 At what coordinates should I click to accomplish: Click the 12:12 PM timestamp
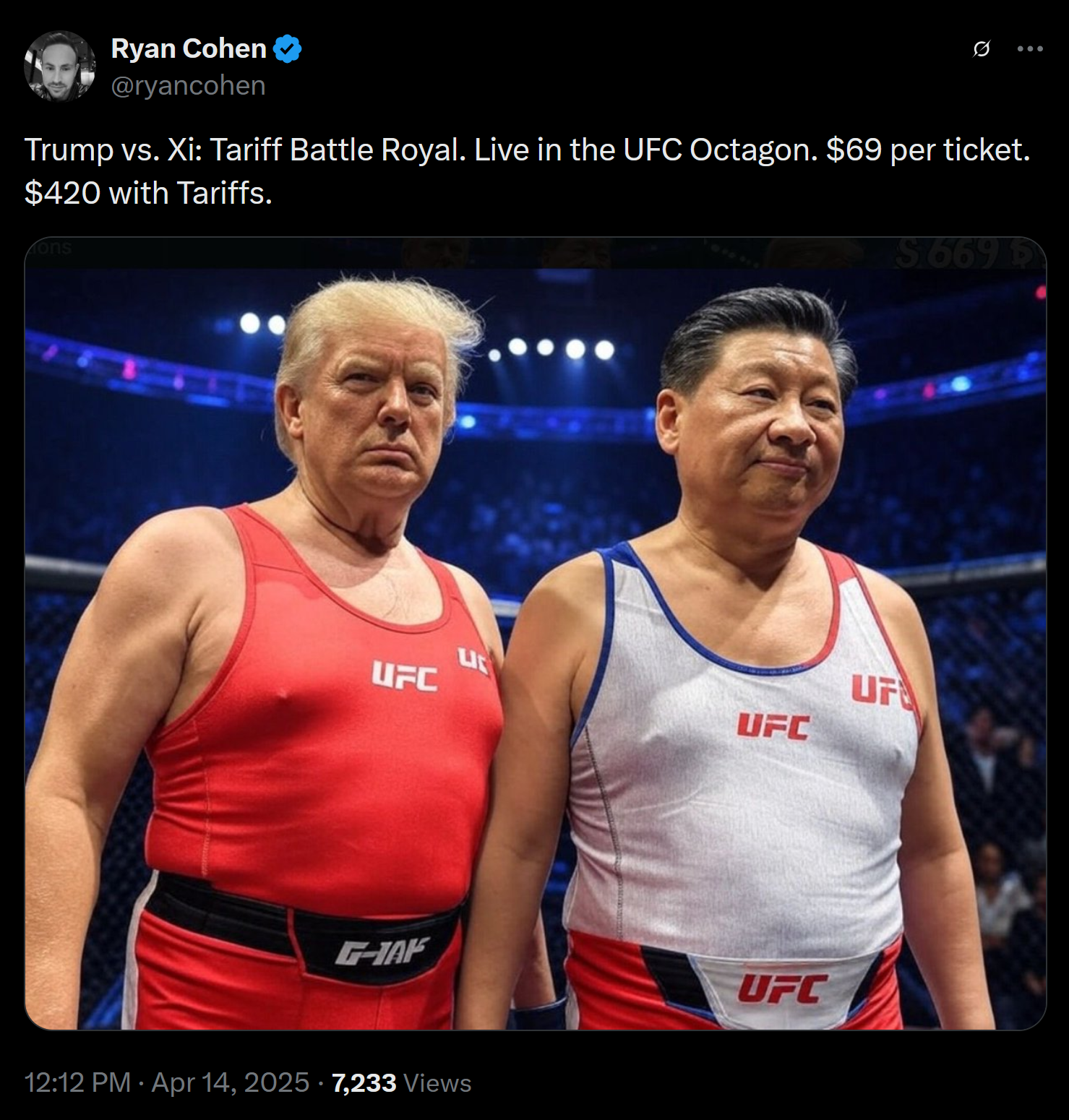click(x=77, y=1082)
